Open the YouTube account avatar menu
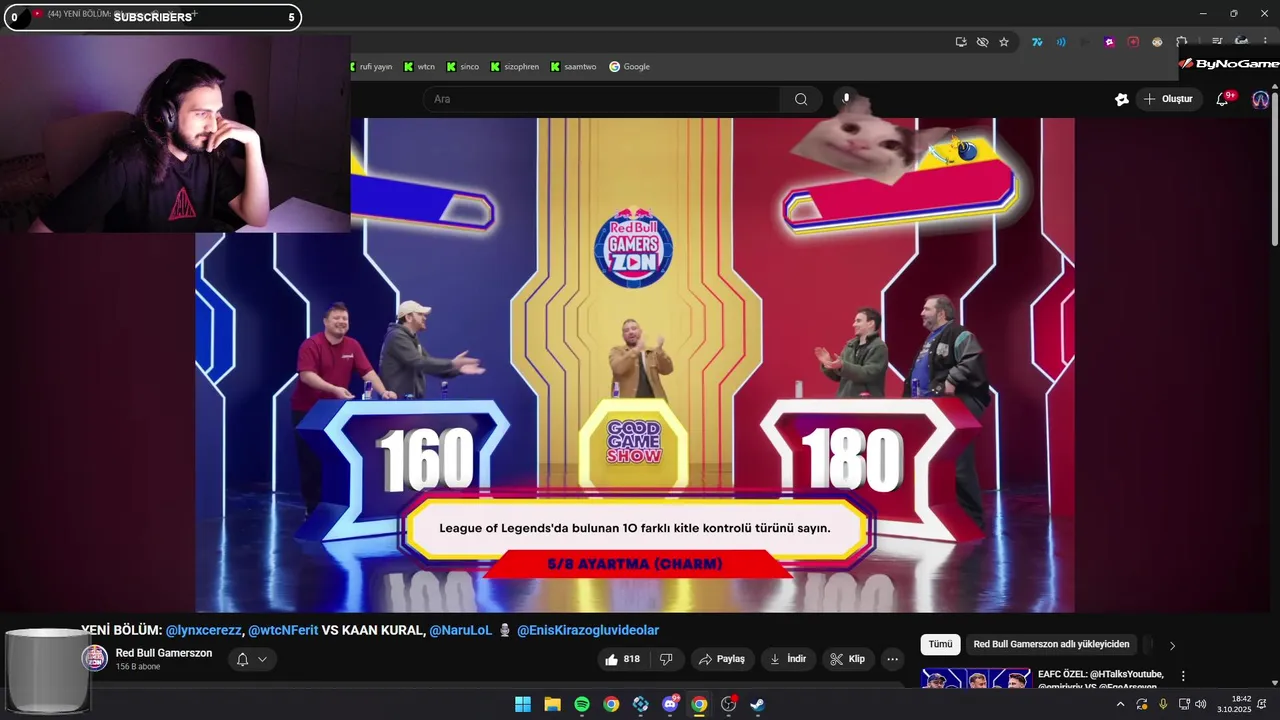Image resolution: width=1280 pixels, height=720 pixels. click(x=1260, y=99)
